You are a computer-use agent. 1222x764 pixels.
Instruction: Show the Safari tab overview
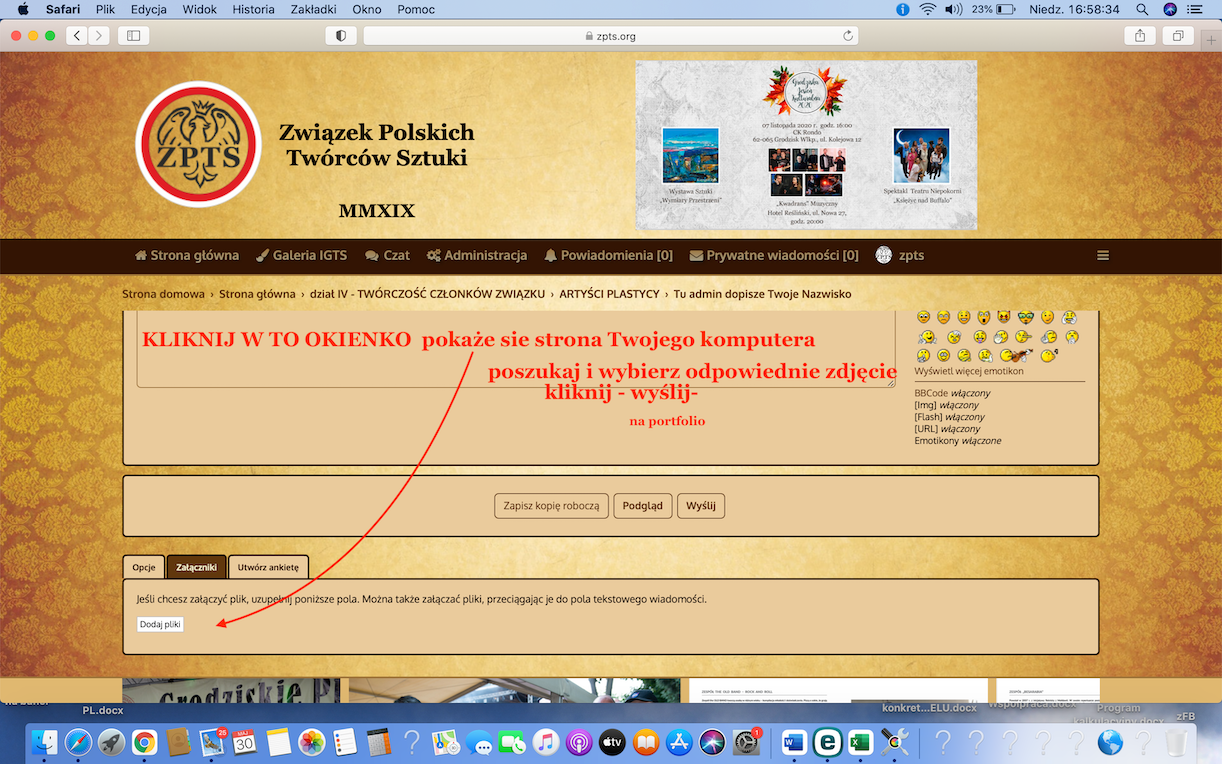pos(1178,36)
